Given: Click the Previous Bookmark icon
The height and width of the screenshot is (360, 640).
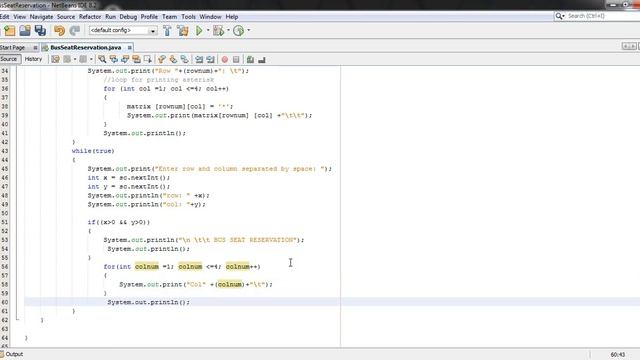Looking at the screenshot, I should click(x=162, y=60).
